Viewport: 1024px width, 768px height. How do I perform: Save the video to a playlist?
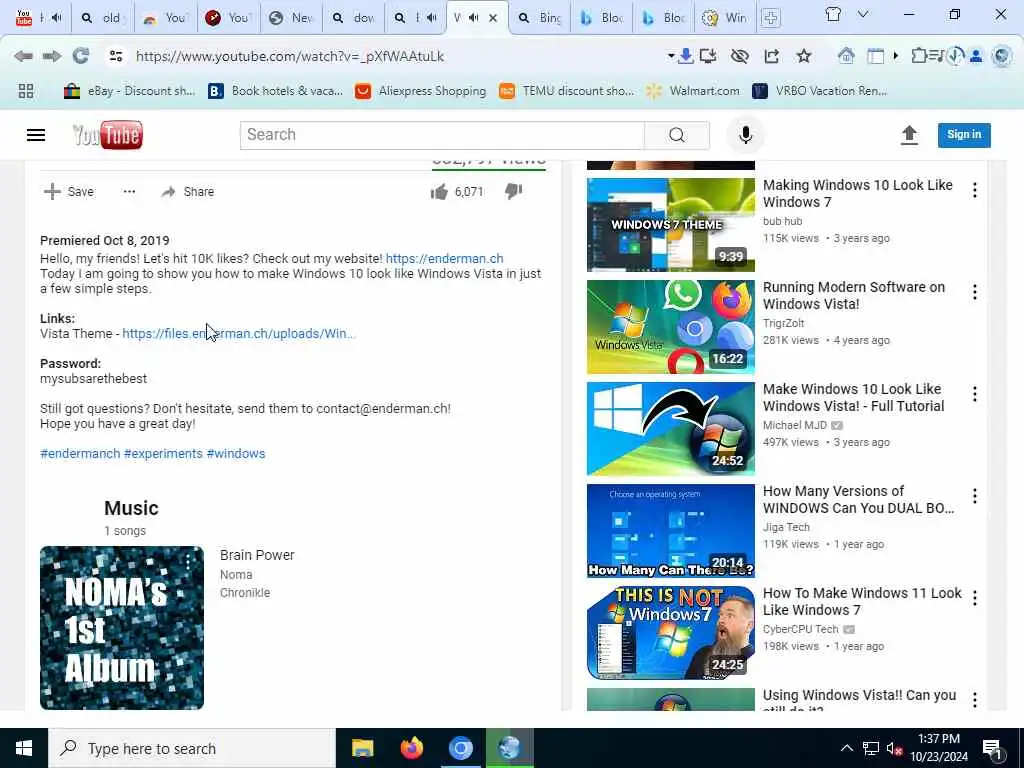click(69, 191)
